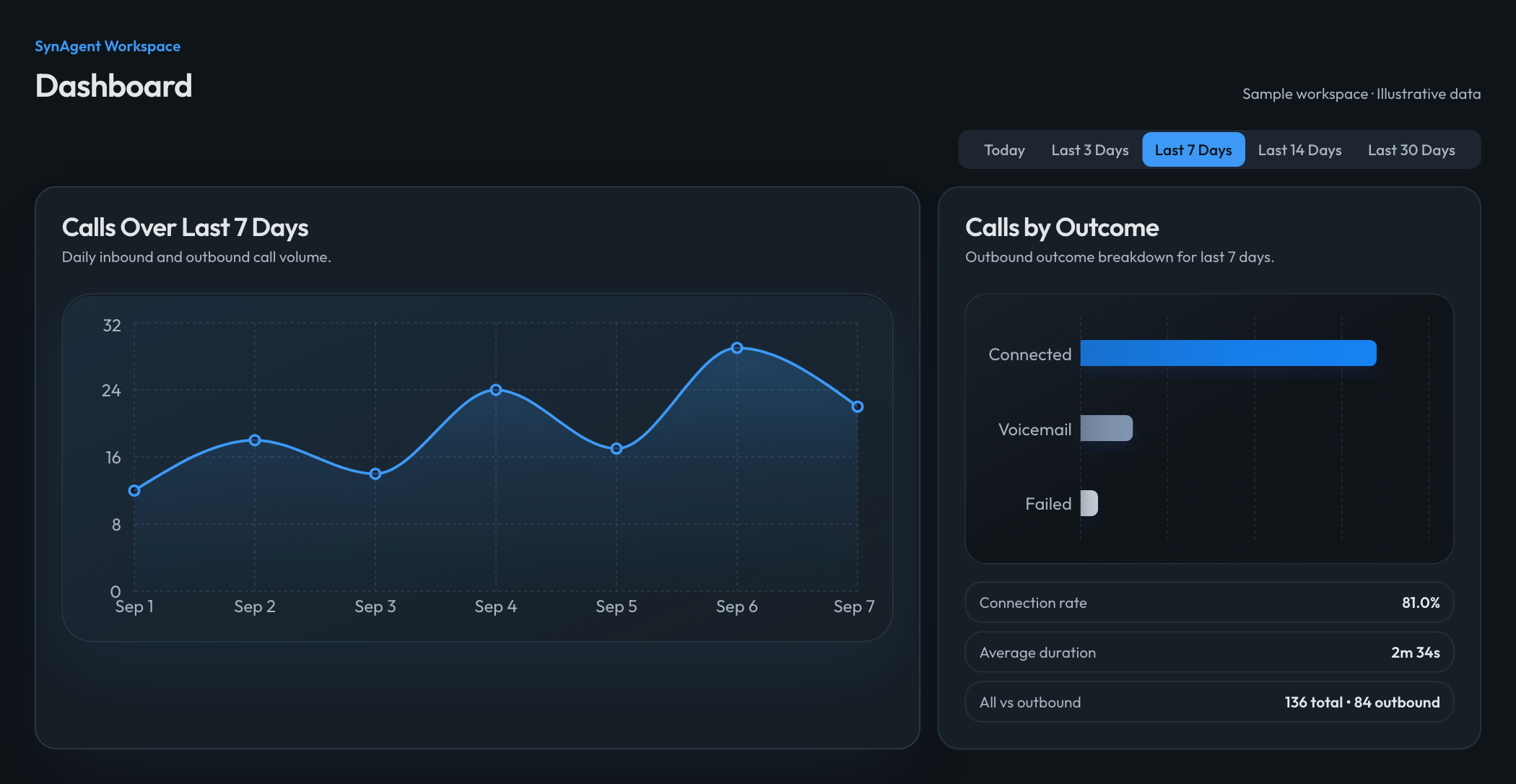
Task: Open the Connection rate stat row
Action: [x=1209, y=603]
